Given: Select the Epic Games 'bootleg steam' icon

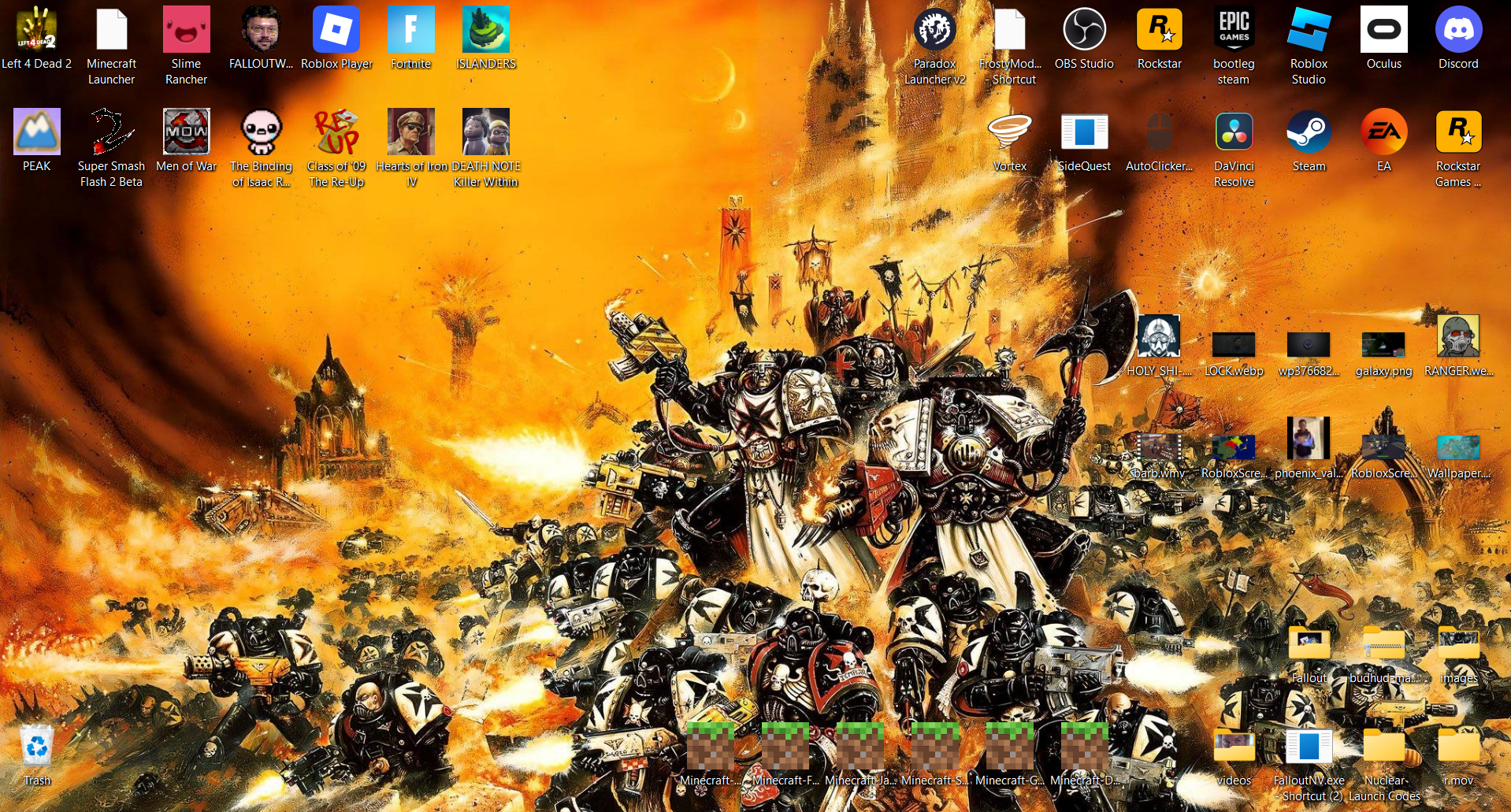Looking at the screenshot, I should click(1234, 30).
